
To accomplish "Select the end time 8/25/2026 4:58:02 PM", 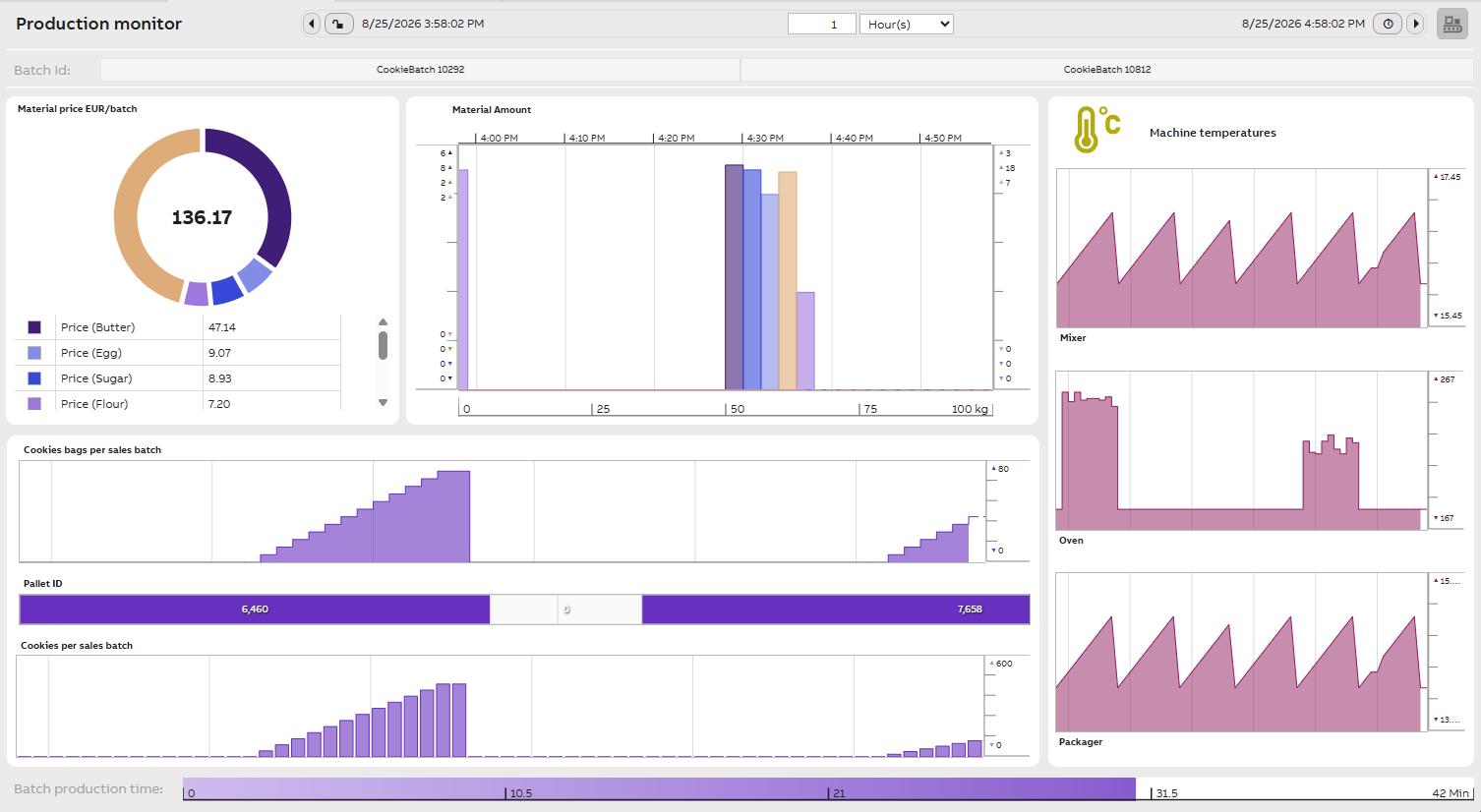I will (x=1303, y=24).
